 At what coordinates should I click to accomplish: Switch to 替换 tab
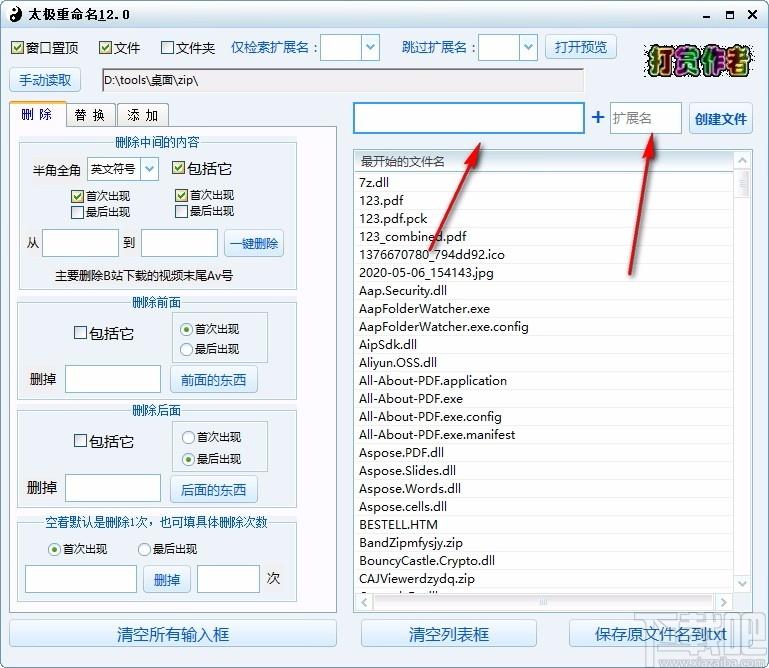click(x=90, y=115)
